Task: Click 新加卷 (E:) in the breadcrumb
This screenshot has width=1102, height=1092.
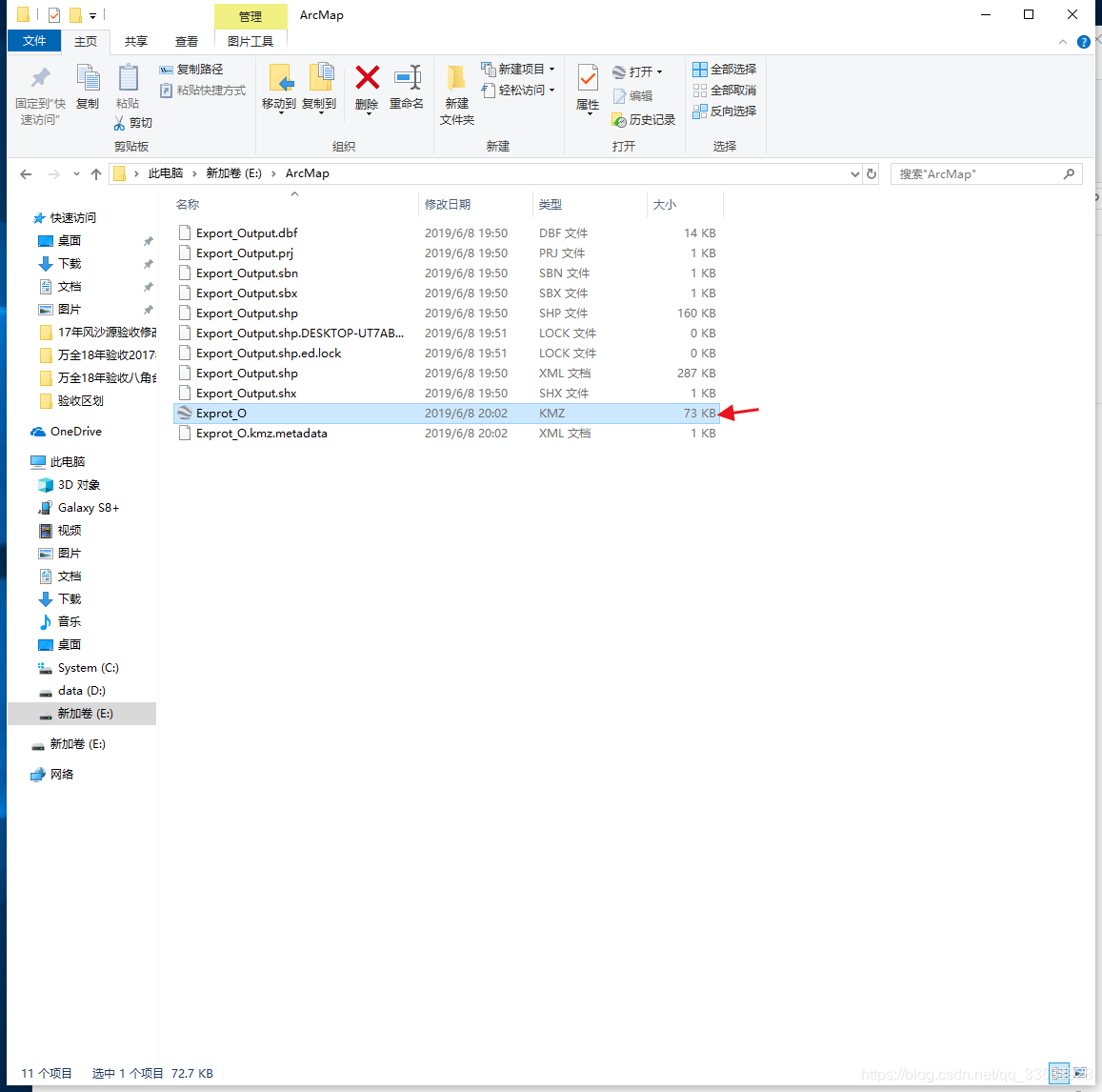Action: (x=234, y=173)
